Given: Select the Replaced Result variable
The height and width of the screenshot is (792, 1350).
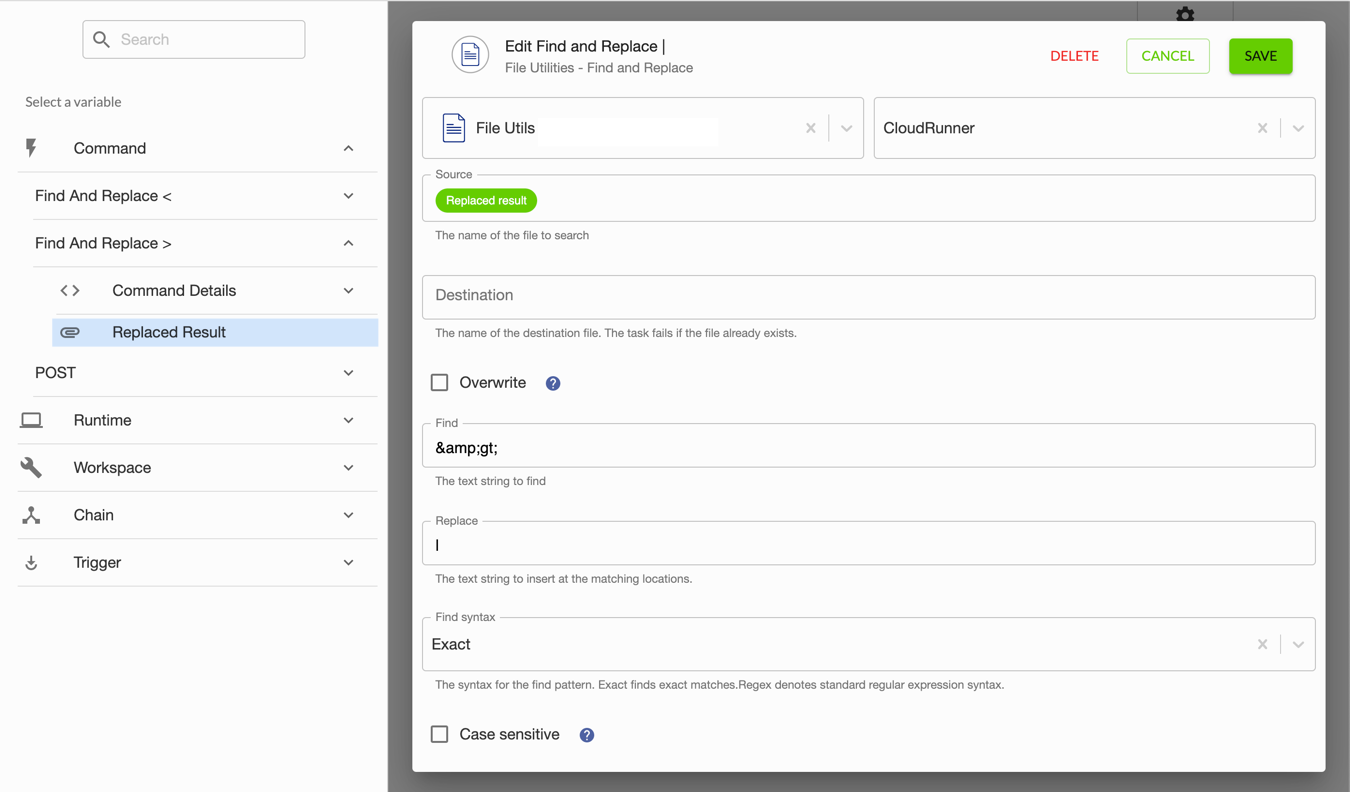Looking at the screenshot, I should [x=215, y=332].
